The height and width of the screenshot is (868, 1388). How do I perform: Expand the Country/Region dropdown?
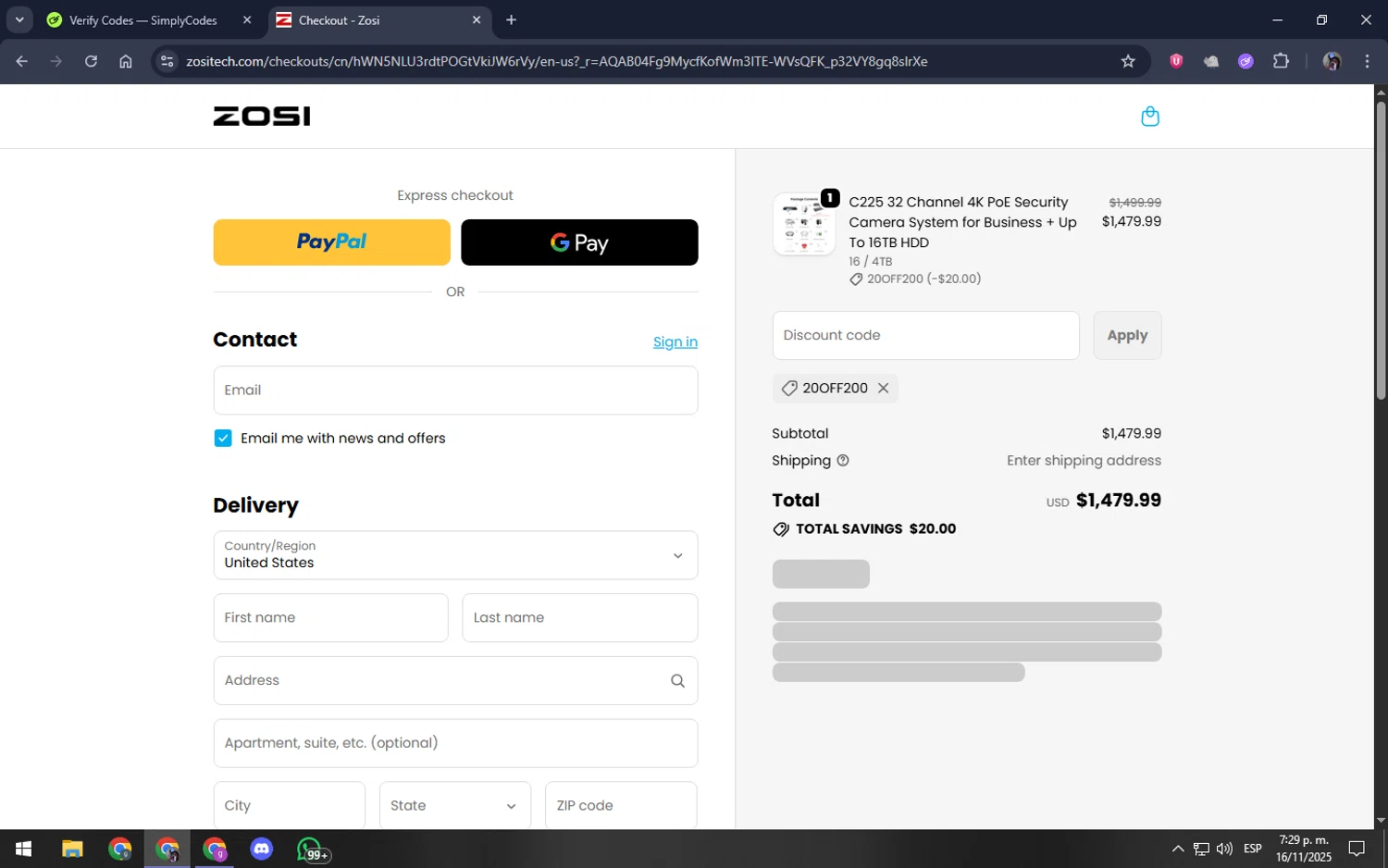[x=455, y=555]
